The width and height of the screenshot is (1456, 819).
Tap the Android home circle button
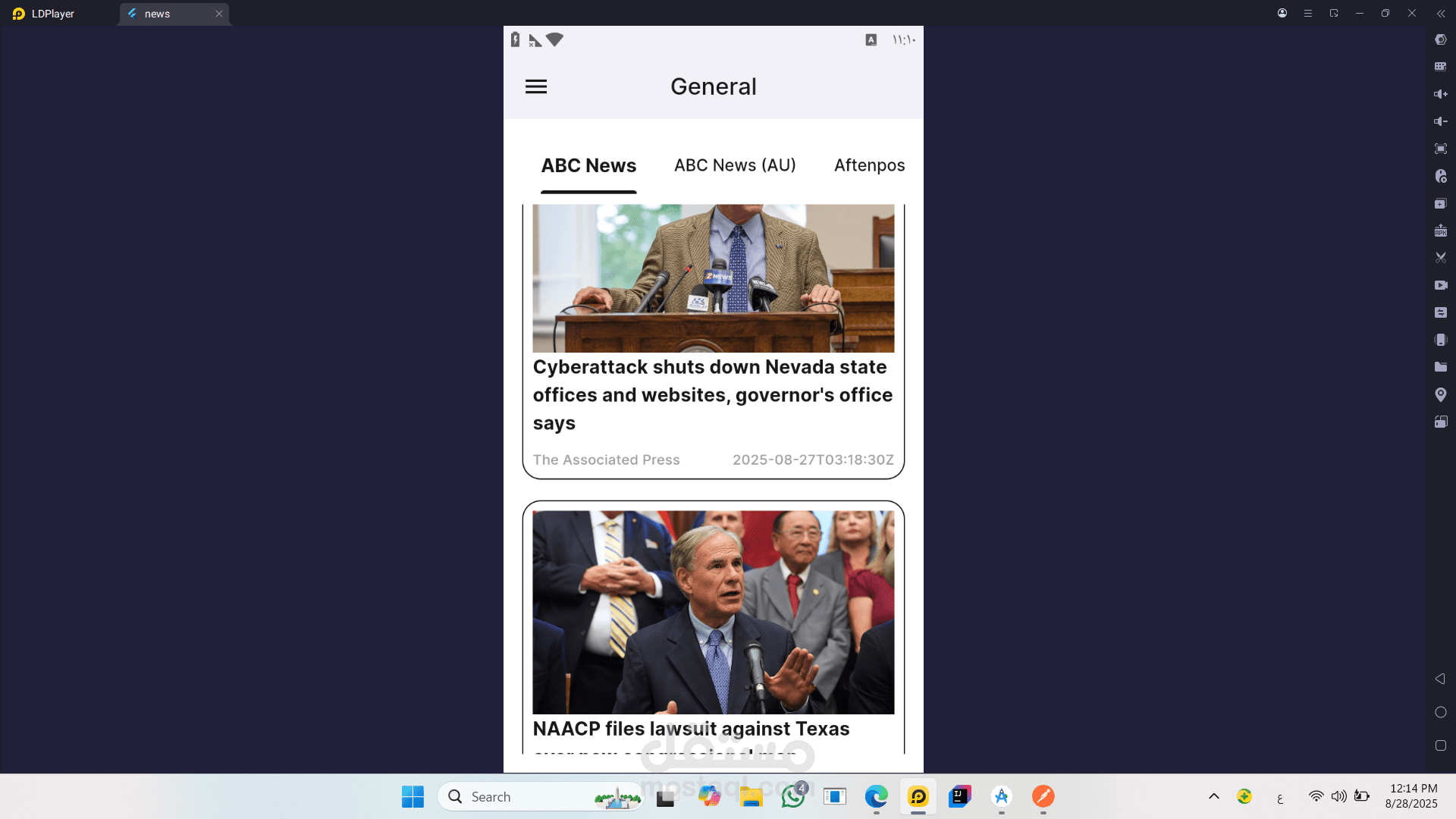click(x=1441, y=712)
